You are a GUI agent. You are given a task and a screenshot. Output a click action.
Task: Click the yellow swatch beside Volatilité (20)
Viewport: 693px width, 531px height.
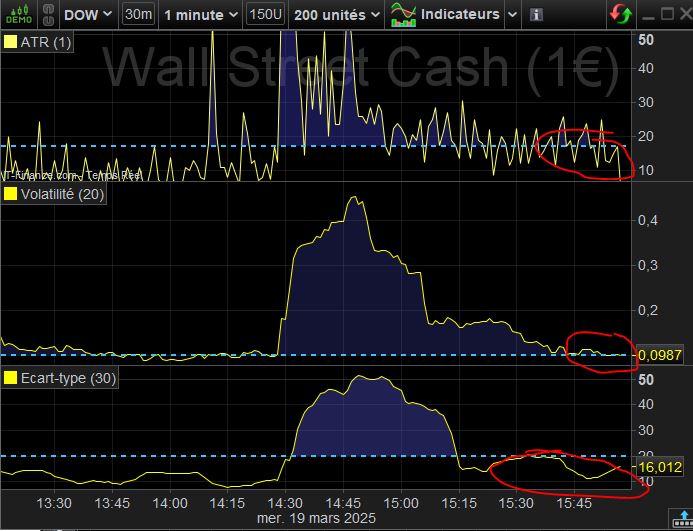[x=10, y=194]
